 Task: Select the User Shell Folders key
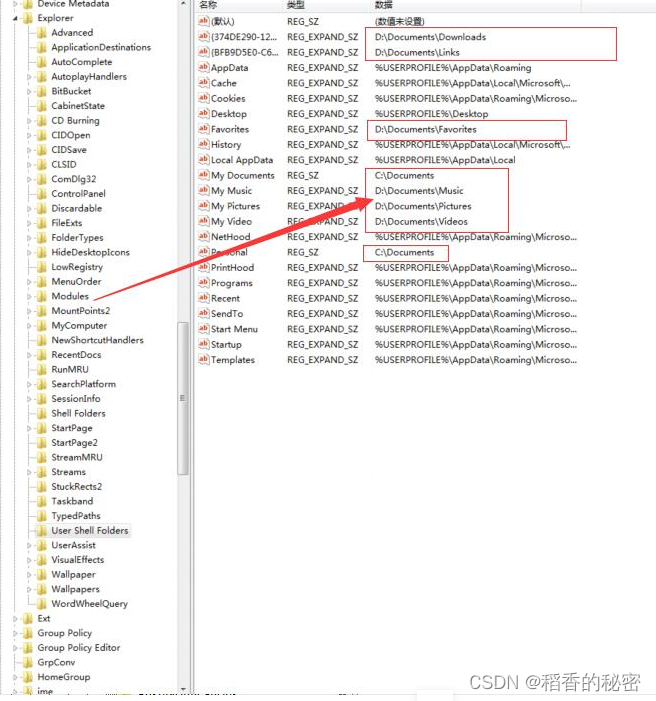[x=89, y=531]
